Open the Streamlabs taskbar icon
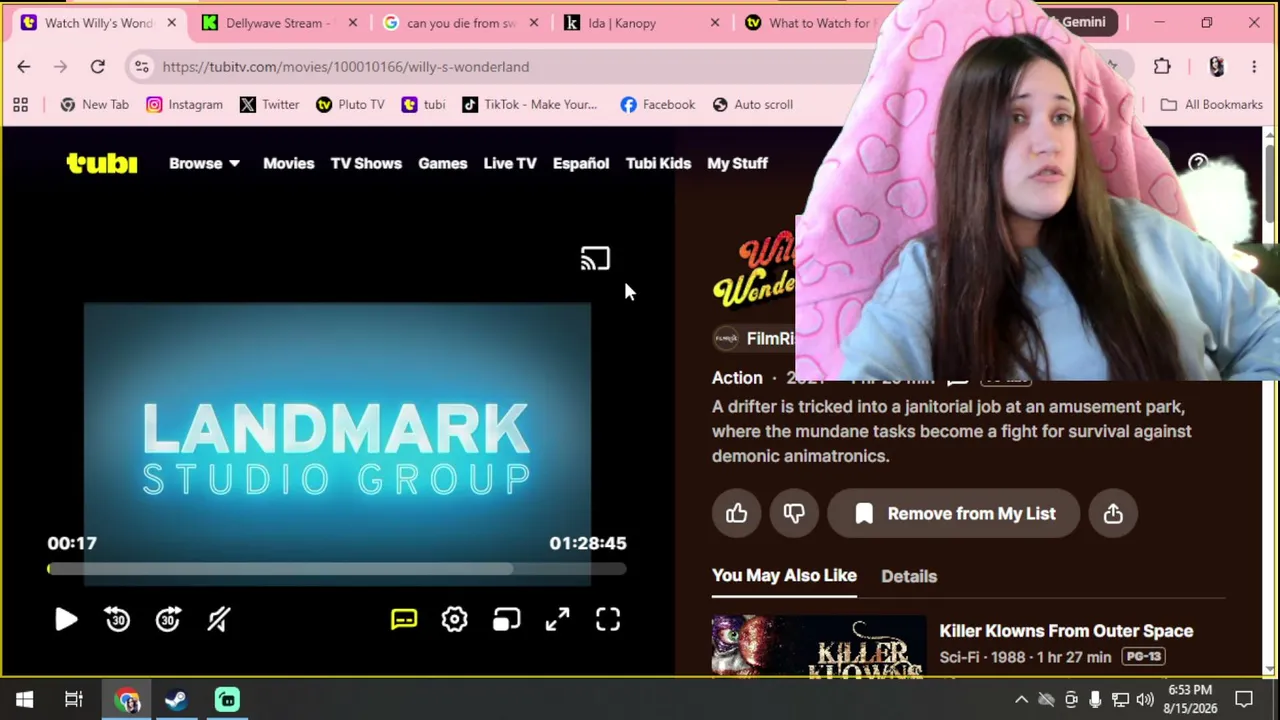 click(x=227, y=700)
